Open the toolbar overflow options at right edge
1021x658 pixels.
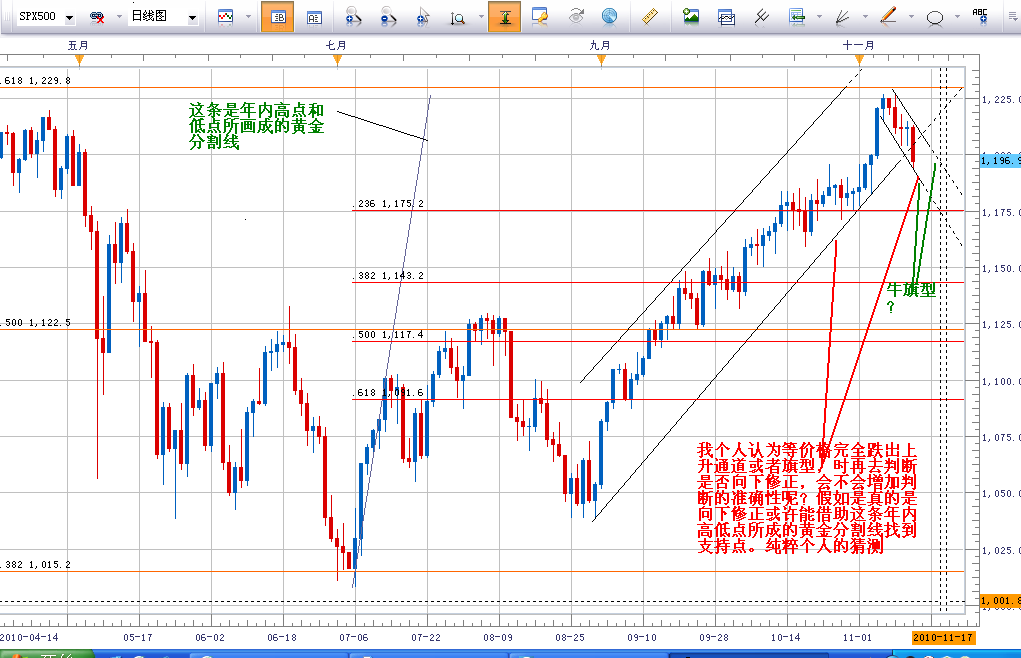tap(1013, 17)
